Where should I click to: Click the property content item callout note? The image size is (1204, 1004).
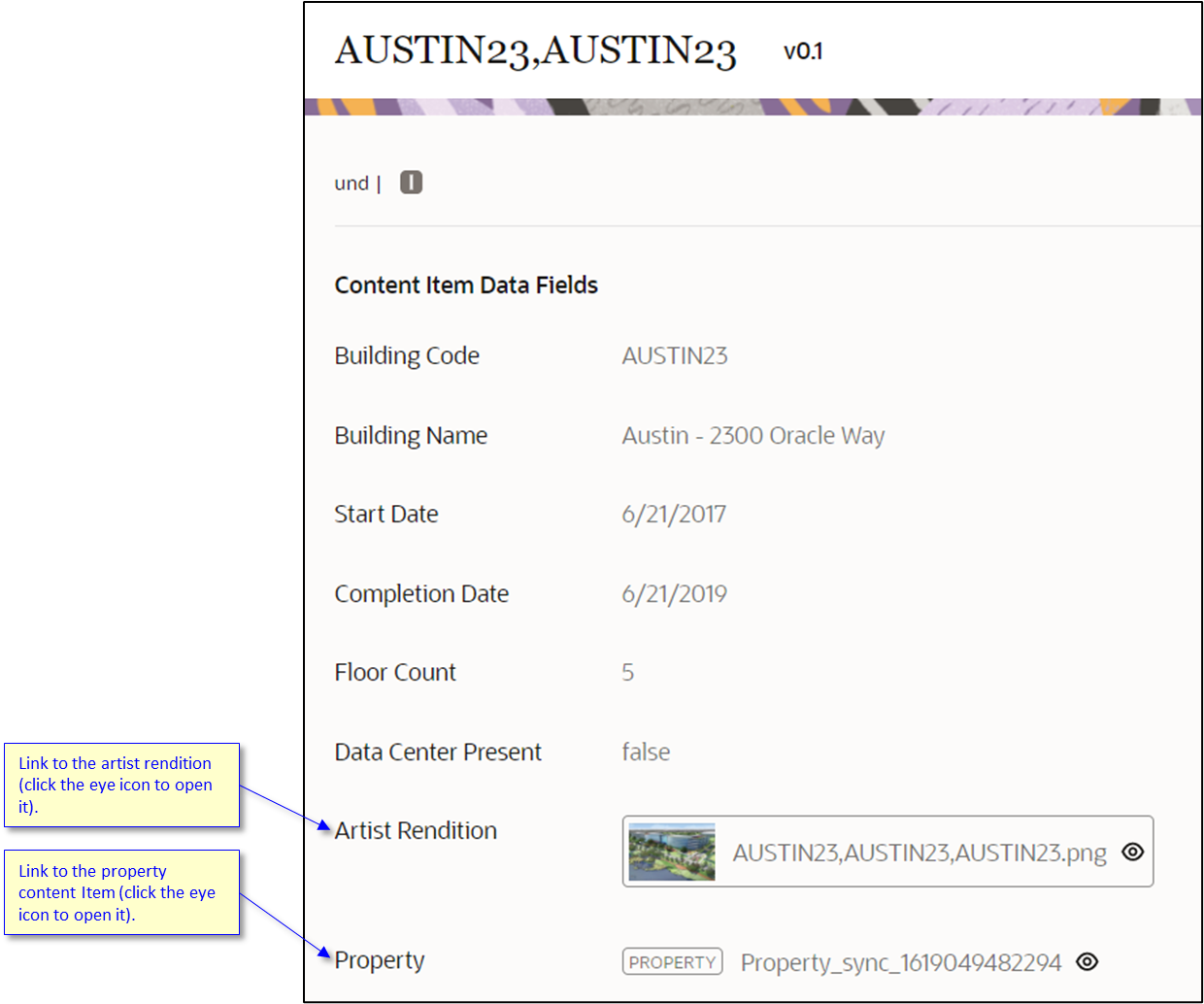click(119, 892)
